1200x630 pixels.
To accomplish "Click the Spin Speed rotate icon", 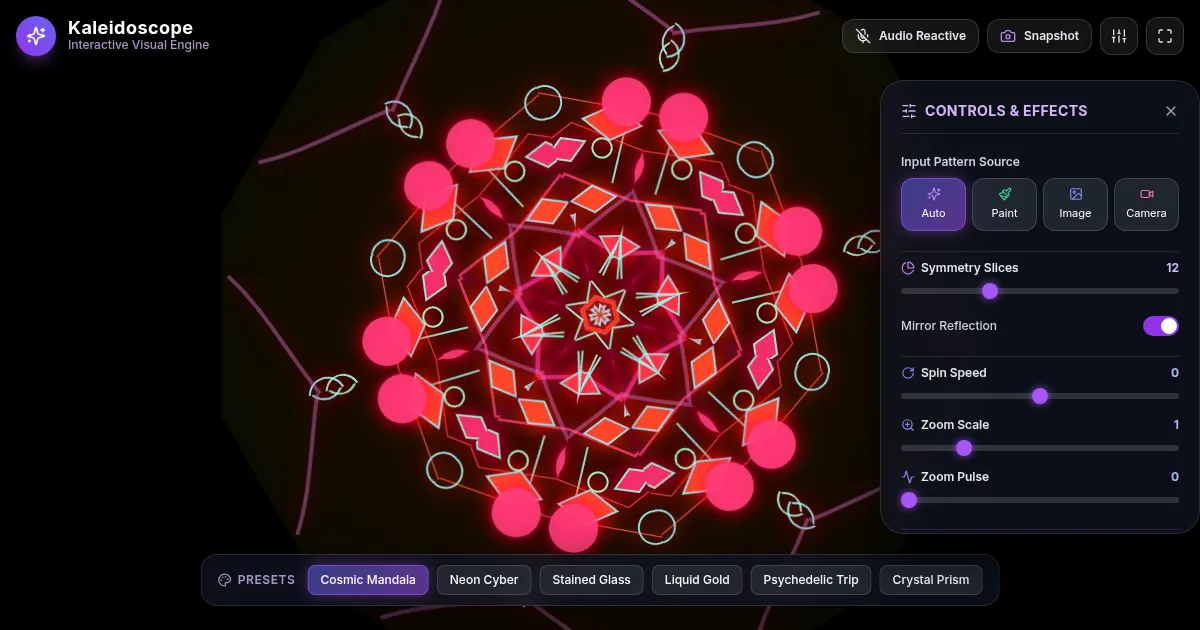I will pos(908,373).
